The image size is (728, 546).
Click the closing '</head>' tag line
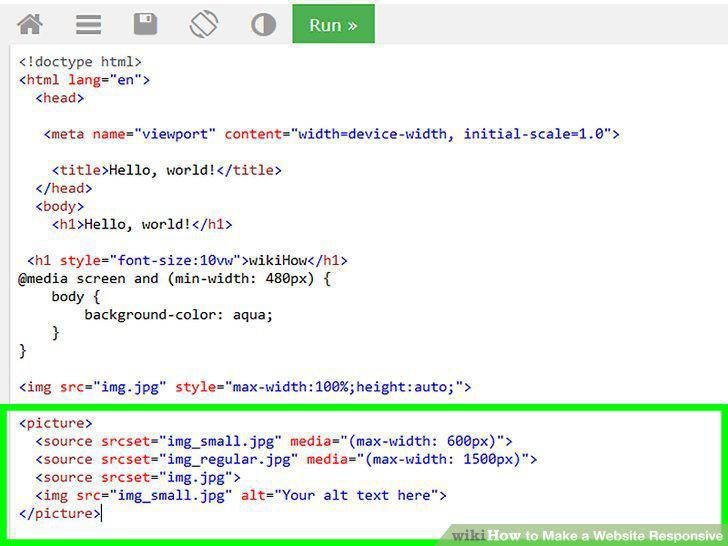click(x=64, y=188)
